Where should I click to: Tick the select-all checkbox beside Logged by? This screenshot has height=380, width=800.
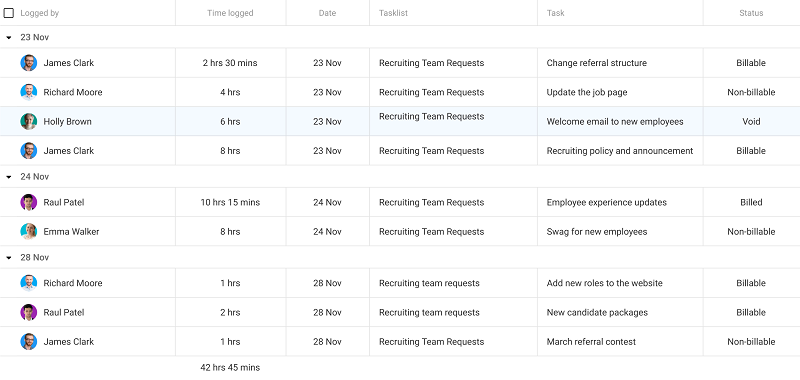point(9,13)
